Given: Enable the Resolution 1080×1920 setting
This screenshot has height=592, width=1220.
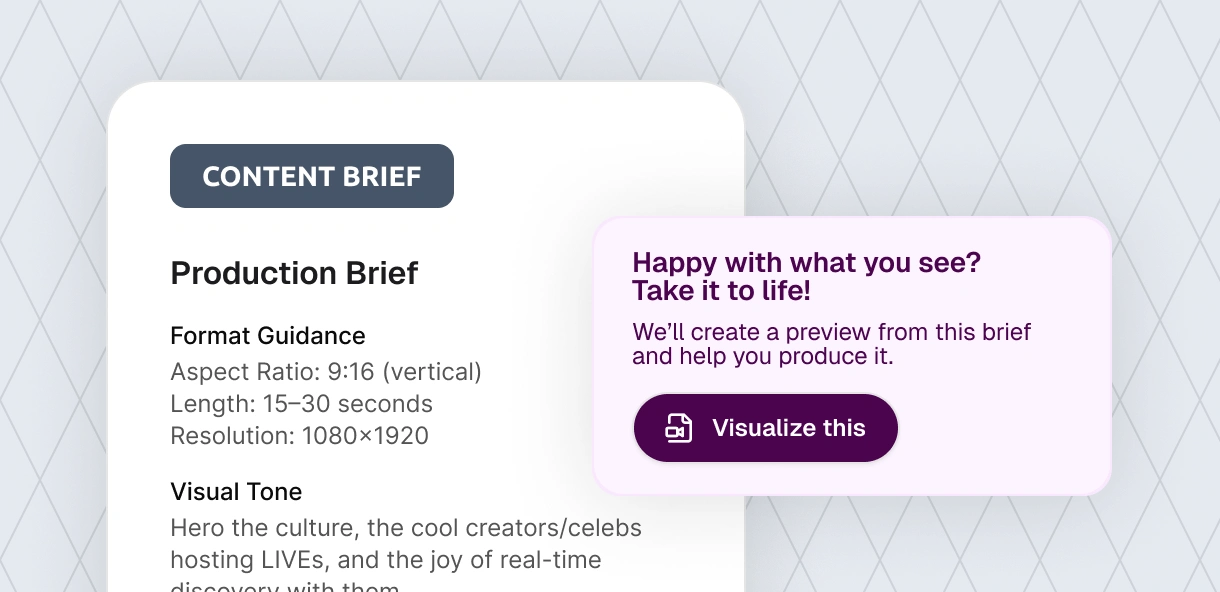Looking at the screenshot, I should coord(299,435).
